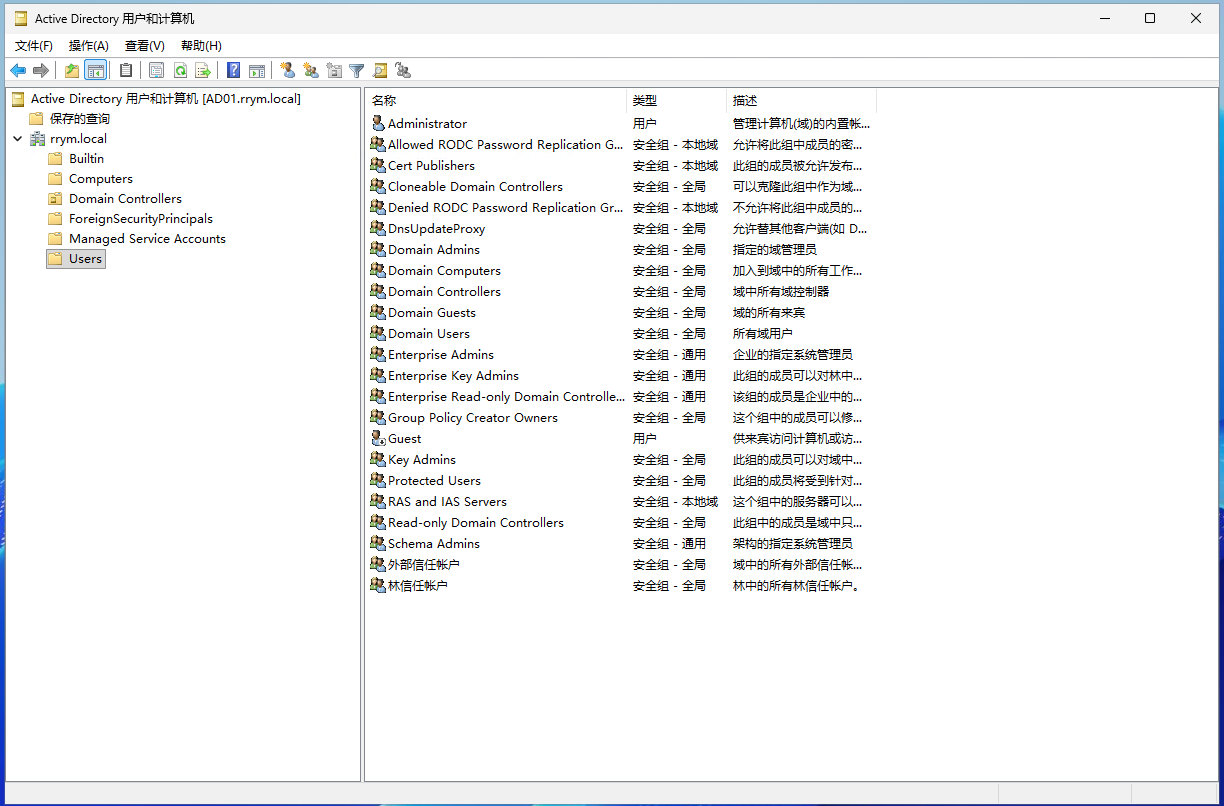Collapse the rrym.local domain node
Viewport: 1224px width, 806px height.
click(x=18, y=139)
